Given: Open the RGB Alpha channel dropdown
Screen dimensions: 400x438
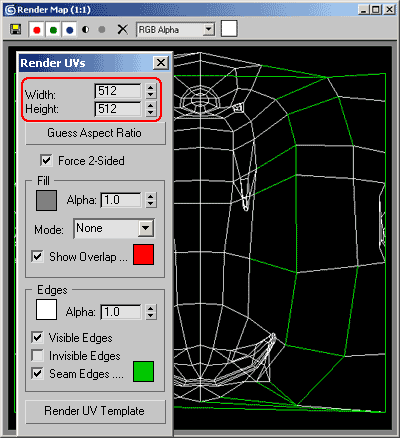Looking at the screenshot, I should point(175,30).
